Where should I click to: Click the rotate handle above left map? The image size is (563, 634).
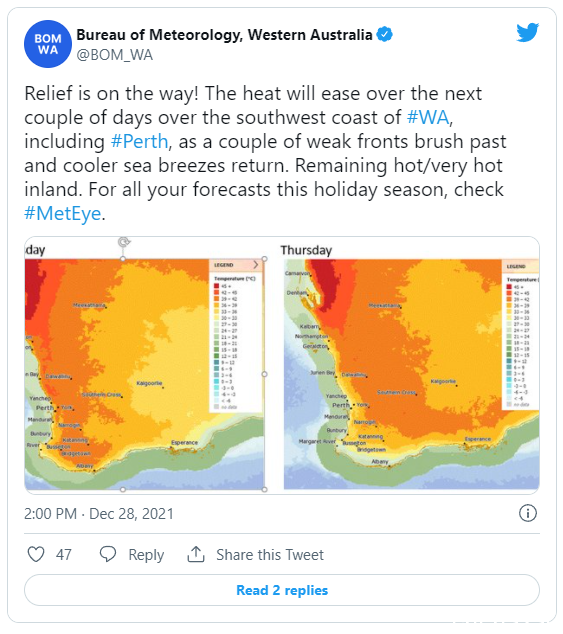click(x=123, y=242)
